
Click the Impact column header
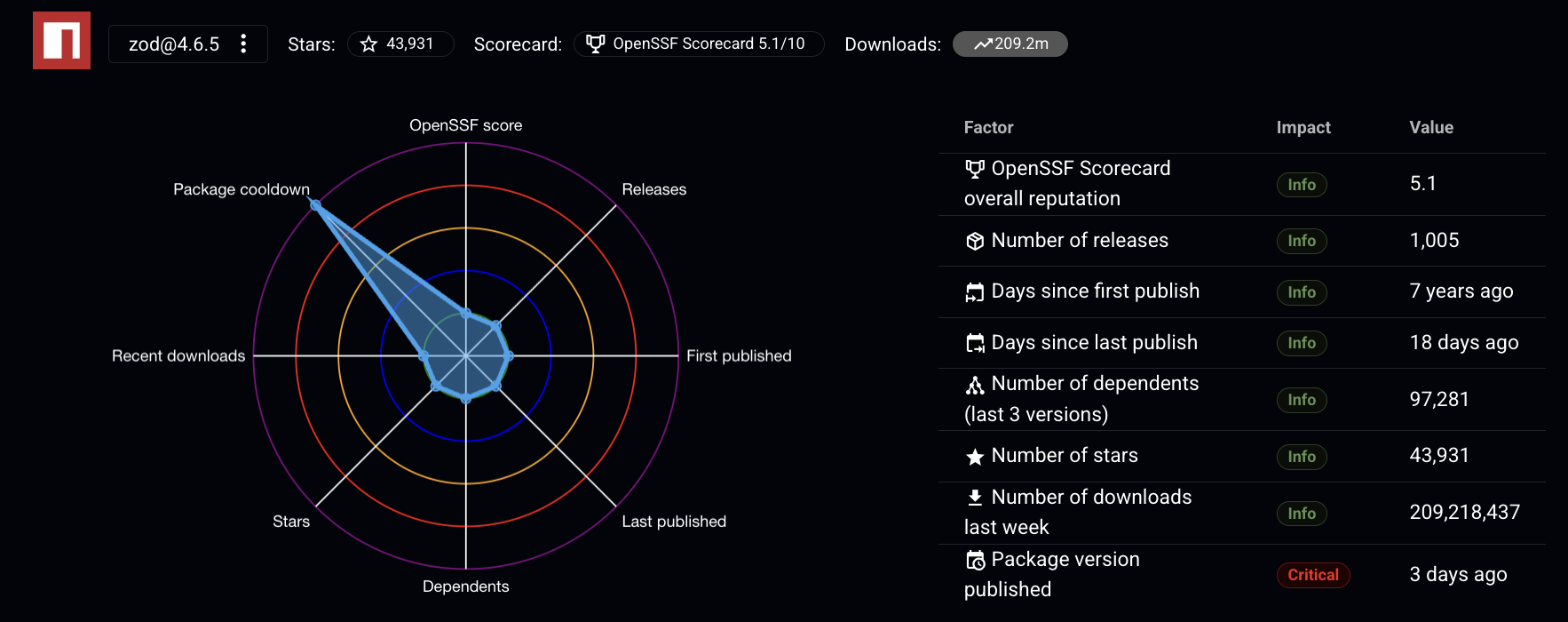[x=1303, y=127]
